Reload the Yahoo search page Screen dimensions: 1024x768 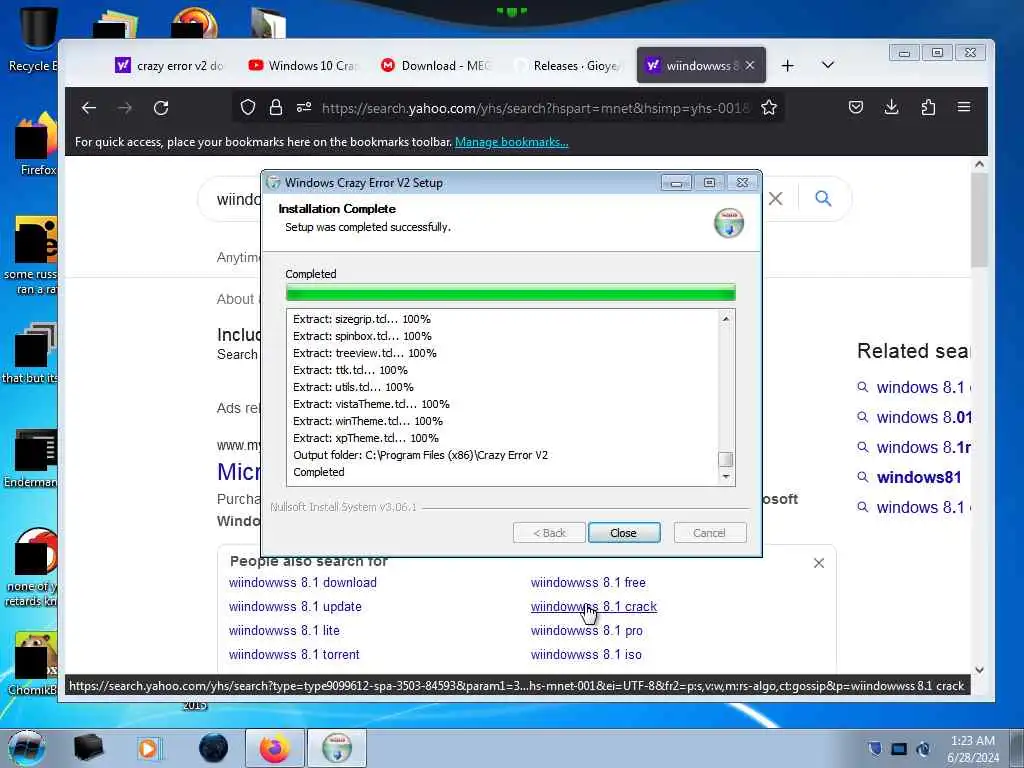(x=161, y=108)
